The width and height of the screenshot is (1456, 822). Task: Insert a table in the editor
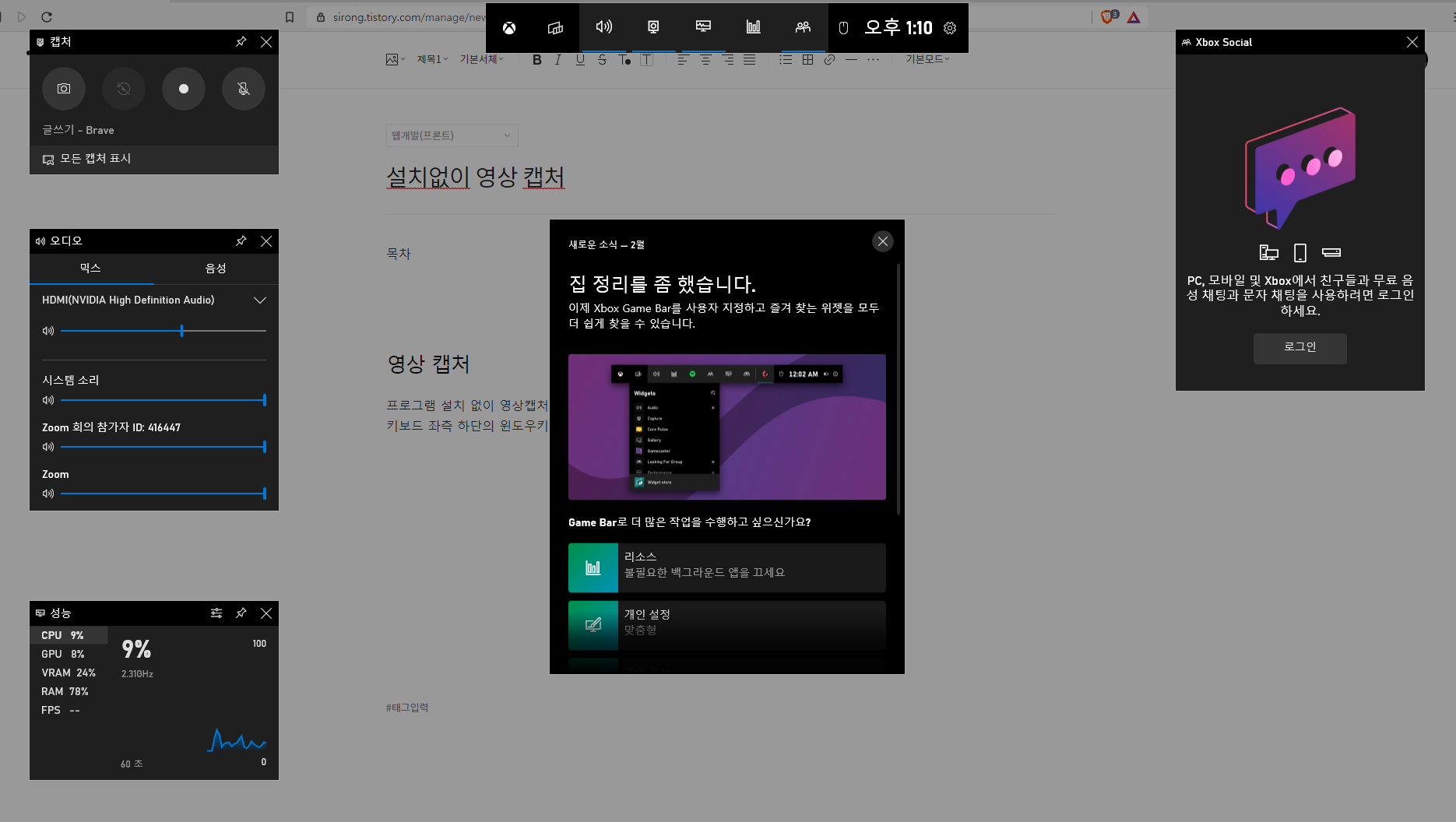[807, 60]
